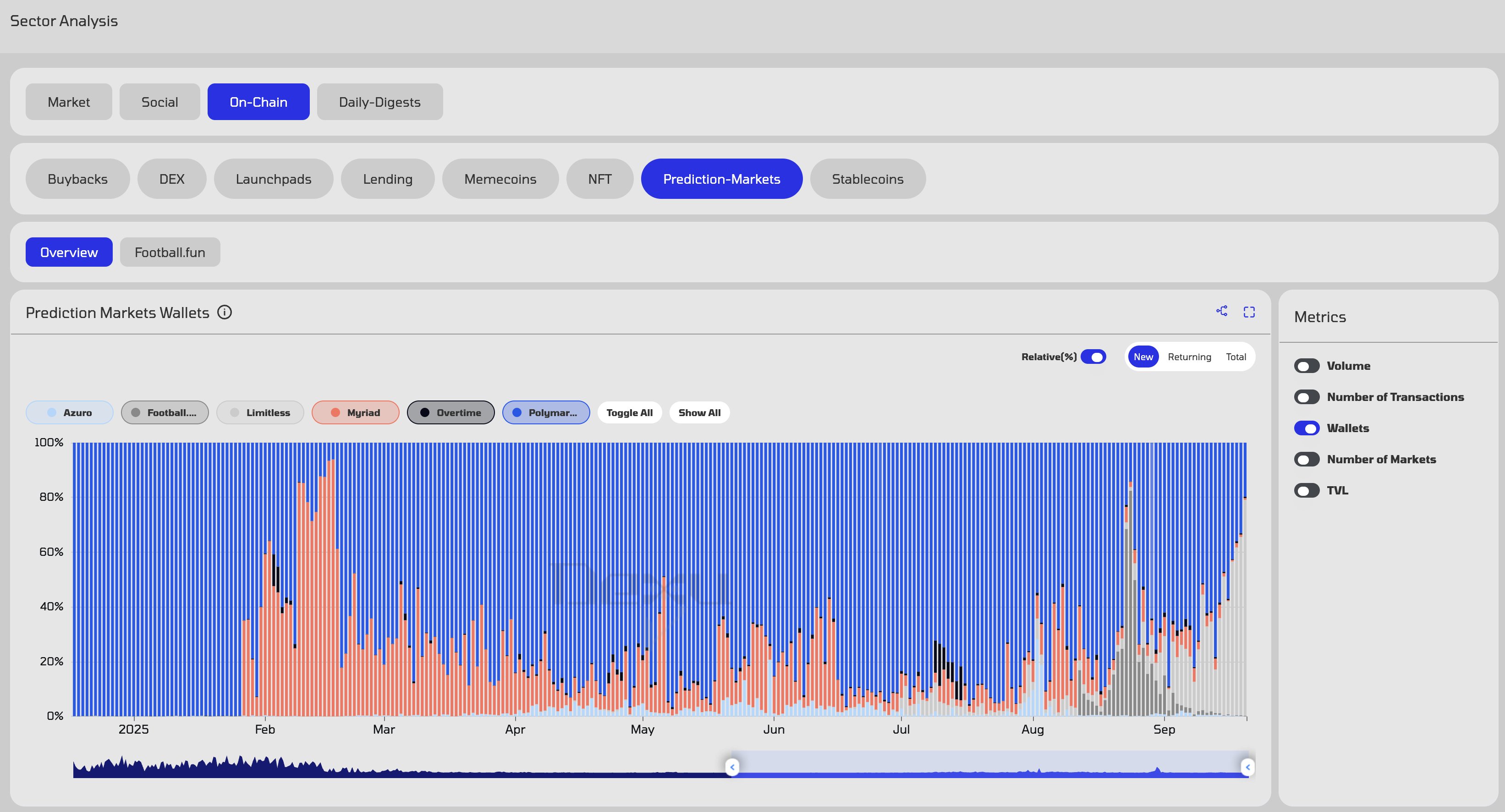Open the Overview sub-tab
1505x812 pixels.
[x=69, y=252]
